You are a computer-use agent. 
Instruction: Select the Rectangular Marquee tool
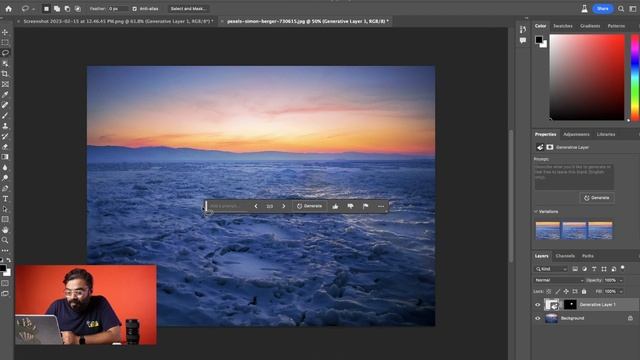click(x=5, y=42)
